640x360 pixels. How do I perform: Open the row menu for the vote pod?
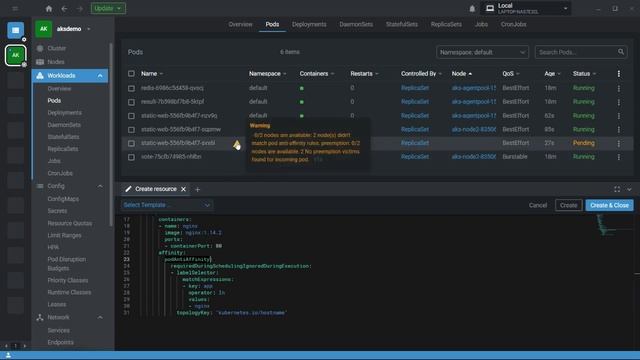click(619, 157)
